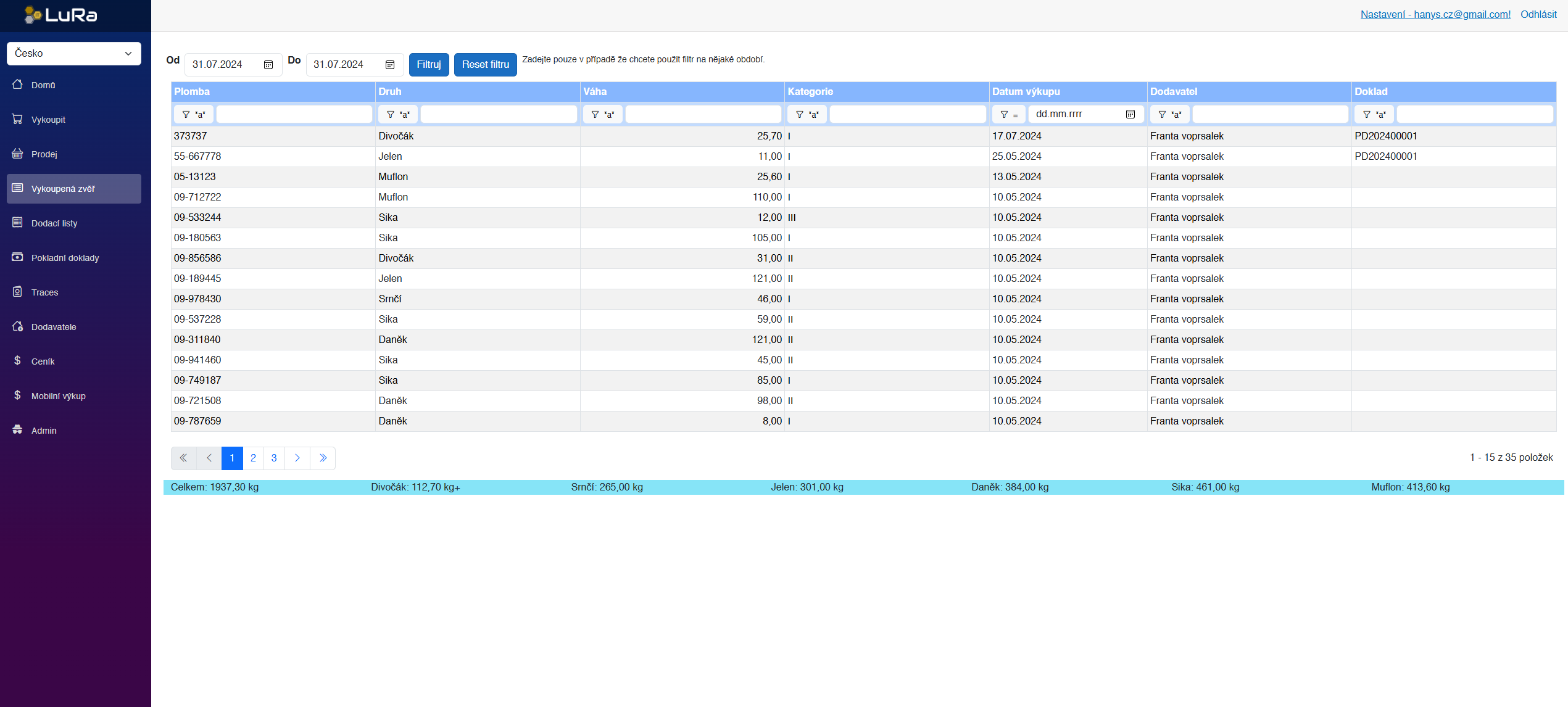Click the Ceník dollar icon
This screenshot has width=1568, height=707.
(x=17, y=361)
